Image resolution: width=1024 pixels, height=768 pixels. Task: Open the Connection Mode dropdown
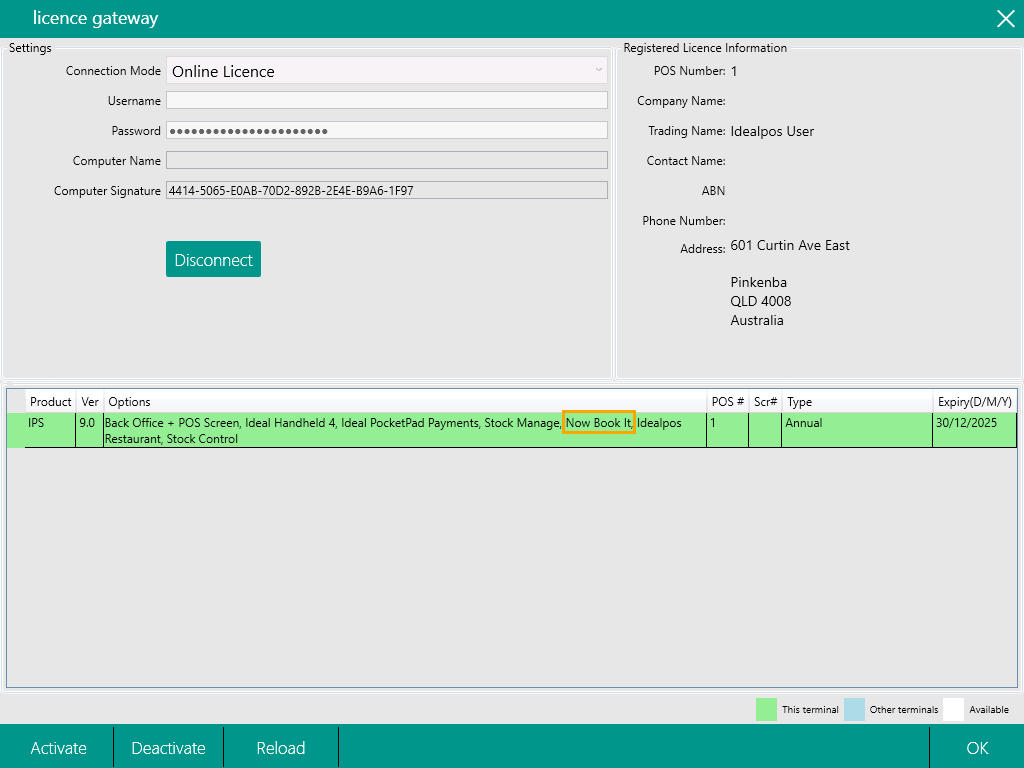pos(386,71)
